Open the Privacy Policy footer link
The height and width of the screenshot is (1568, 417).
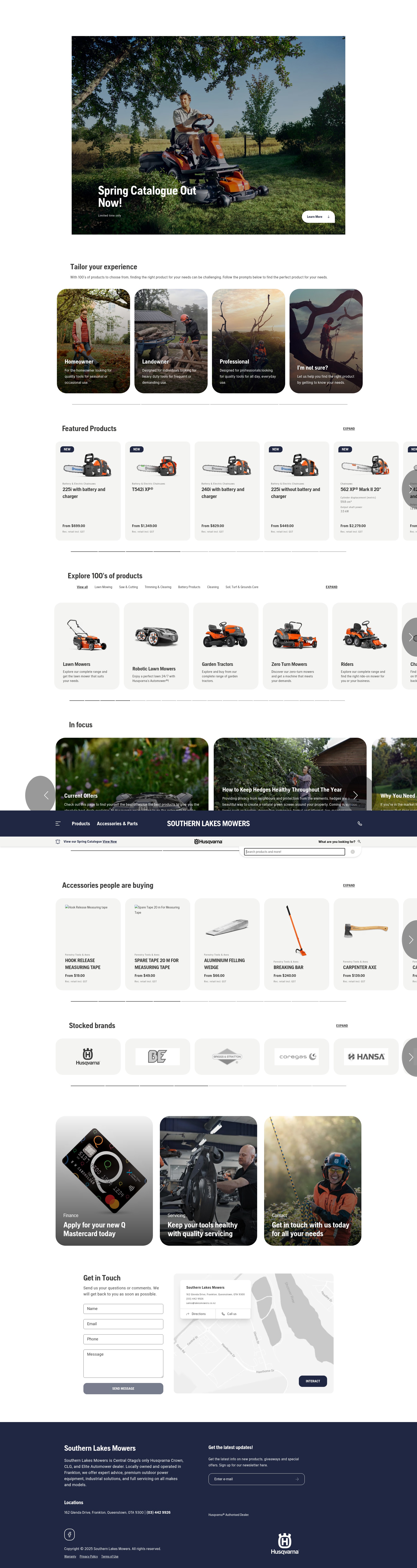89,1556
